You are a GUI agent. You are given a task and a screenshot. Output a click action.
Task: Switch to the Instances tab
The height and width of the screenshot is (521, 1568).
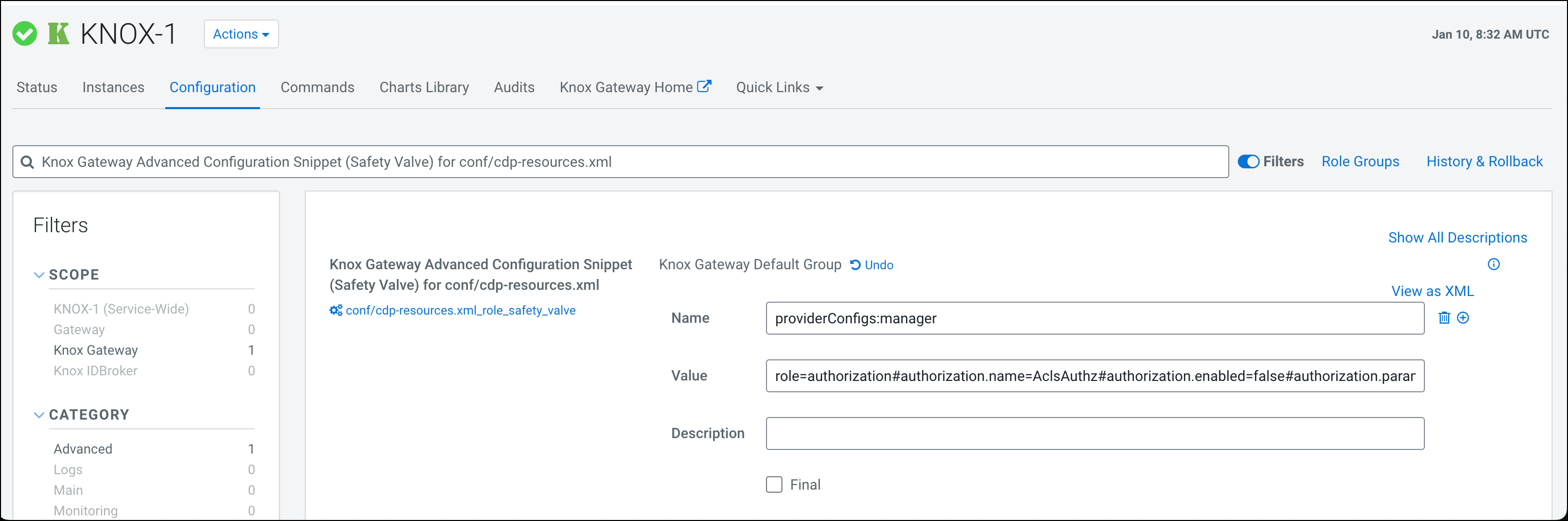[x=113, y=88]
